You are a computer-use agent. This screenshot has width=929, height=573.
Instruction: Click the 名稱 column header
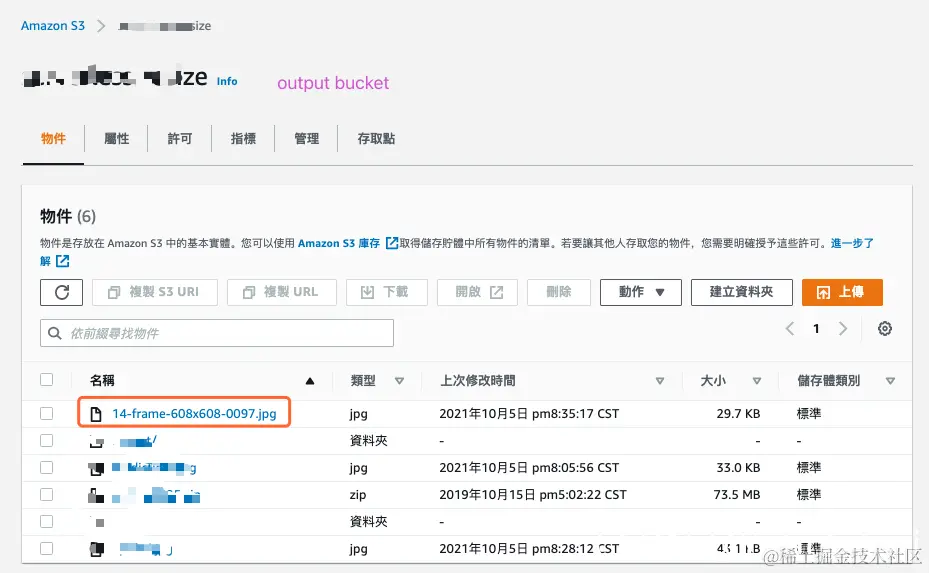tap(102, 380)
